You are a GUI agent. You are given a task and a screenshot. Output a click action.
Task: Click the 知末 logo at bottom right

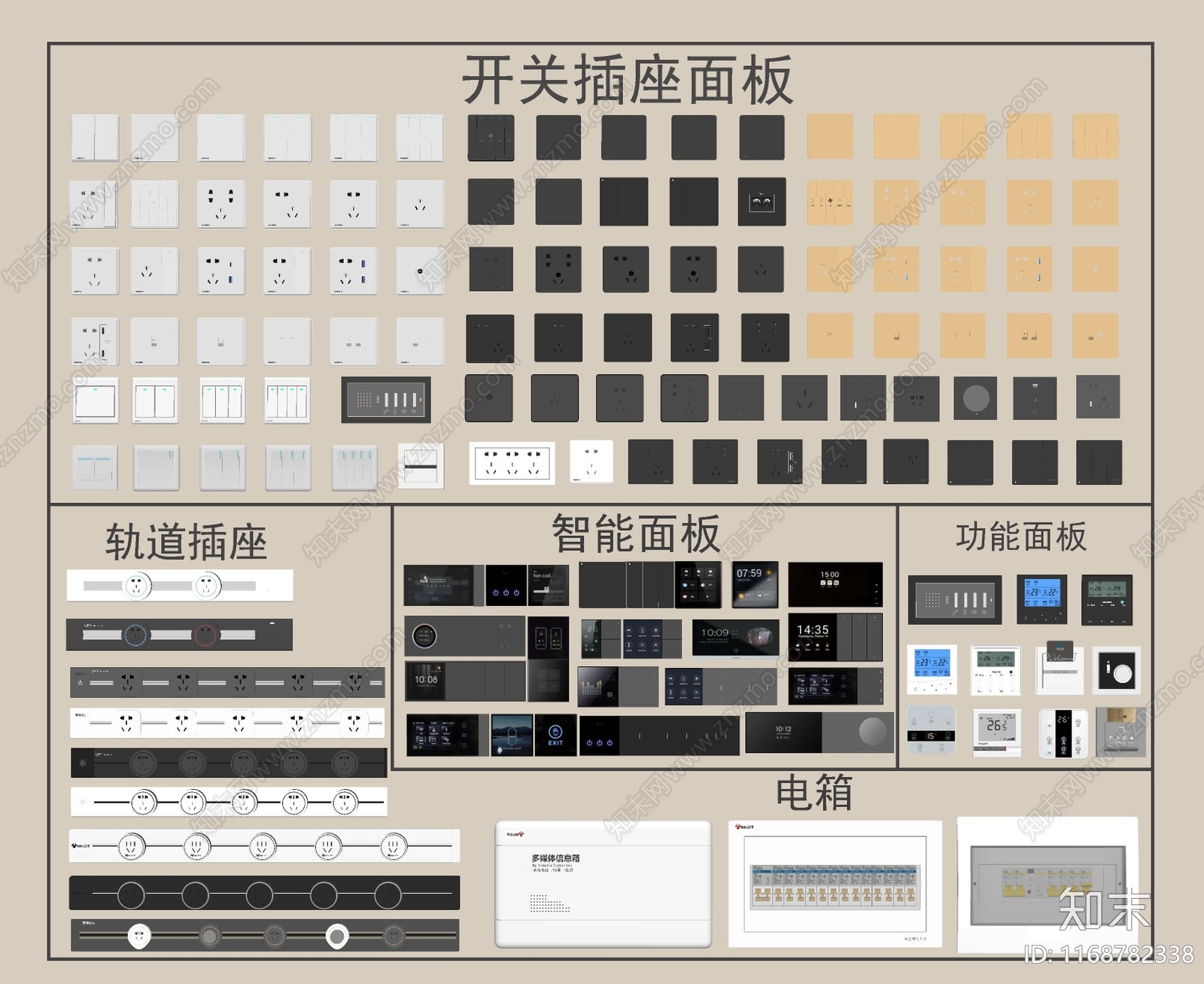click(1105, 908)
